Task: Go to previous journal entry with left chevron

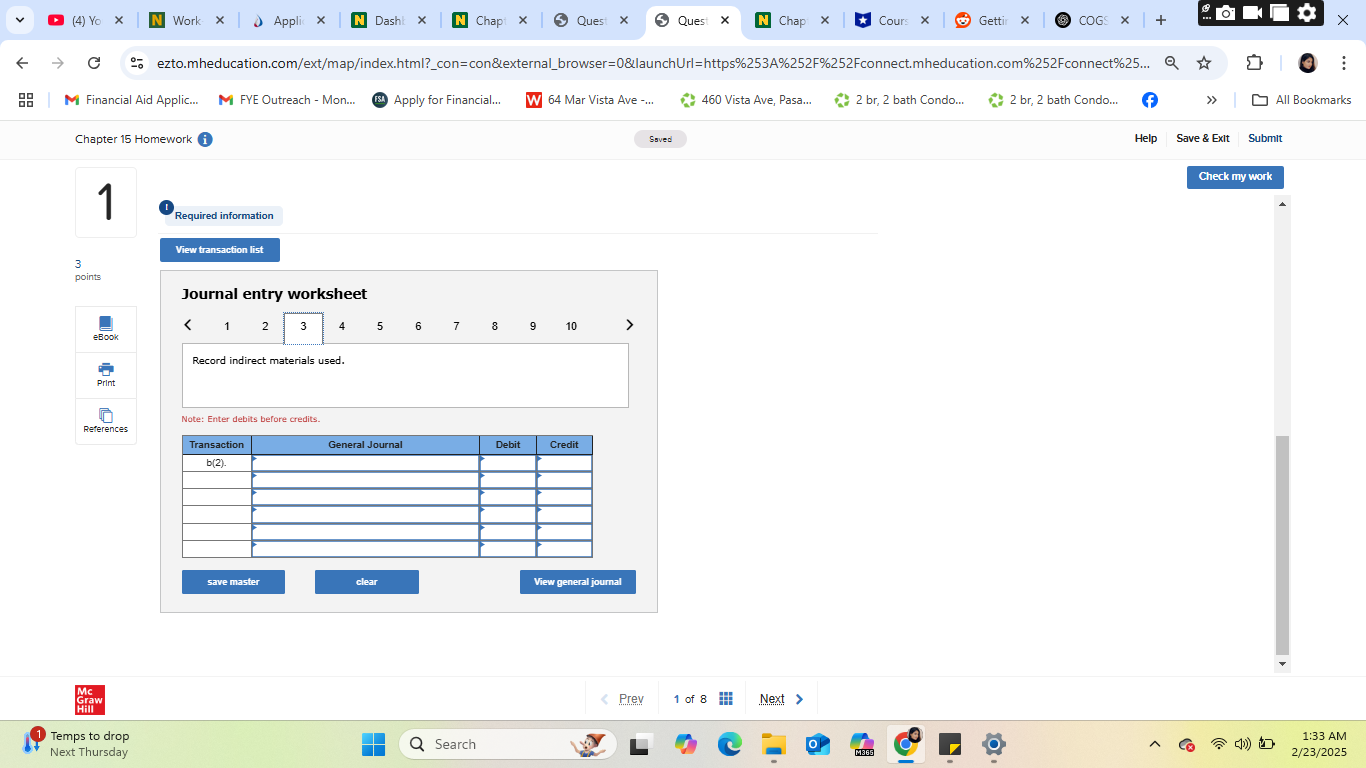Action: tap(188, 325)
